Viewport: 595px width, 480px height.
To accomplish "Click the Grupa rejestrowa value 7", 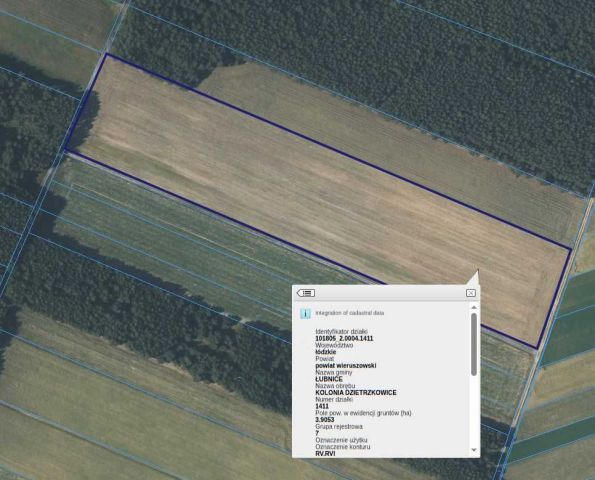I will 317,433.
